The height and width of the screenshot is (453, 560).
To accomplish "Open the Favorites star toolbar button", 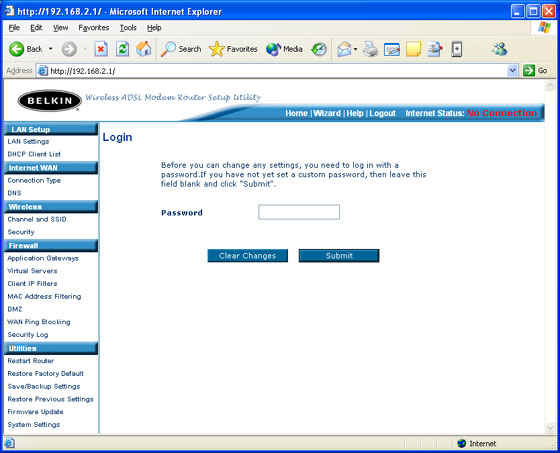I will point(233,49).
